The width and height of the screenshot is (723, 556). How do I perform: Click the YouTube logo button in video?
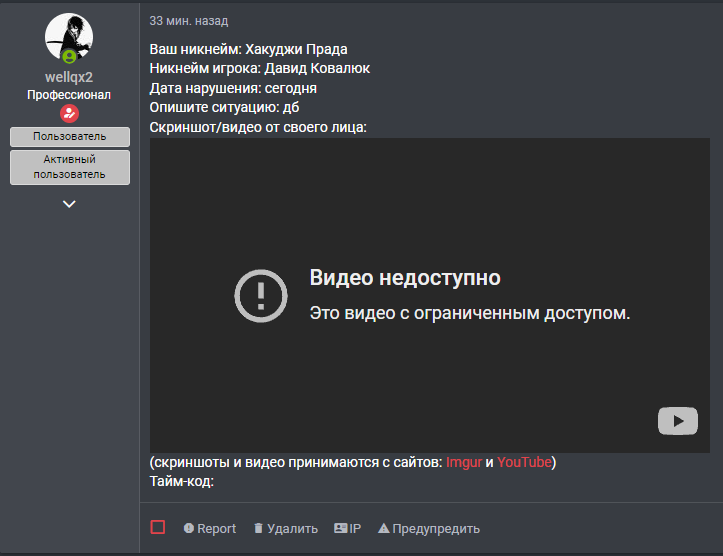coord(677,420)
